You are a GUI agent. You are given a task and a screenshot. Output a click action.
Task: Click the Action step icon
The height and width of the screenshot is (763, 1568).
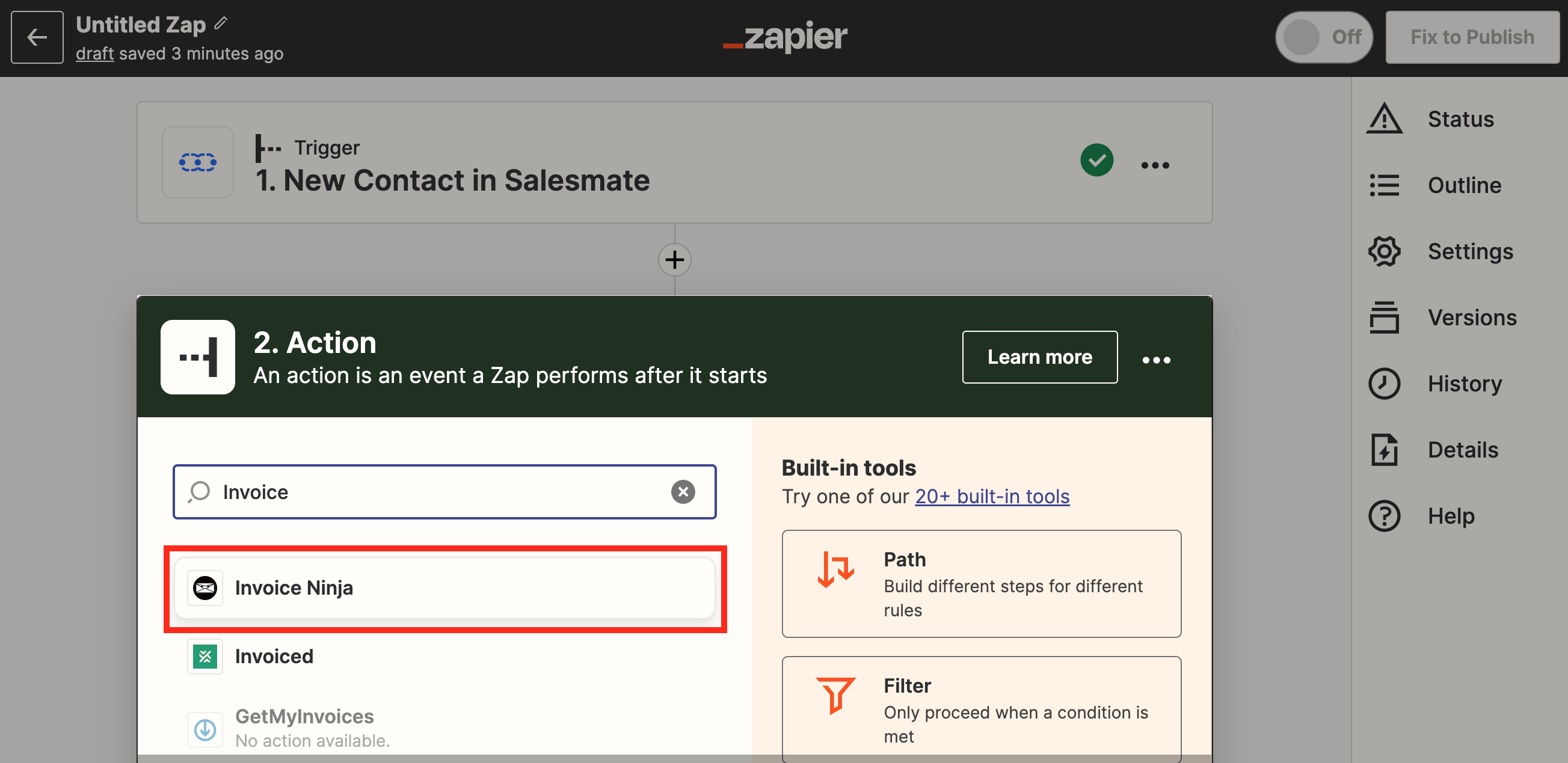click(x=198, y=357)
